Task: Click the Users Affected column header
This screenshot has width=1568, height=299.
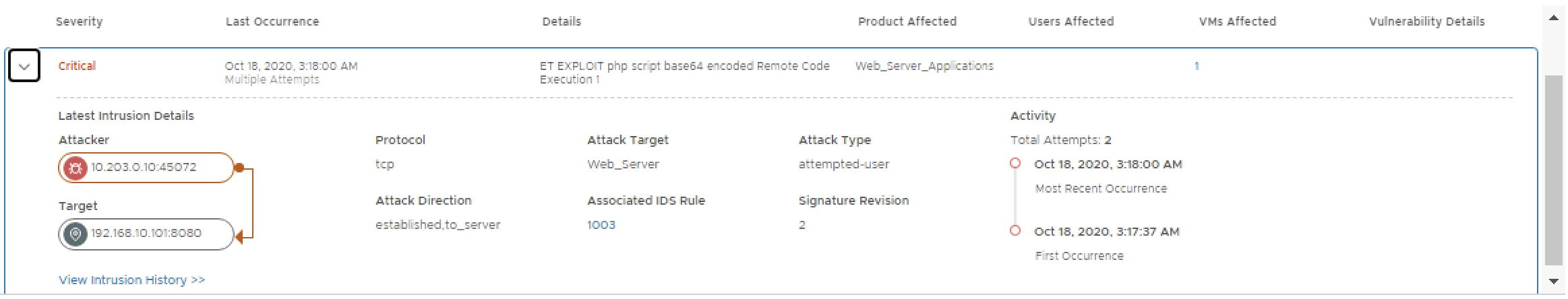Action: tap(1071, 22)
